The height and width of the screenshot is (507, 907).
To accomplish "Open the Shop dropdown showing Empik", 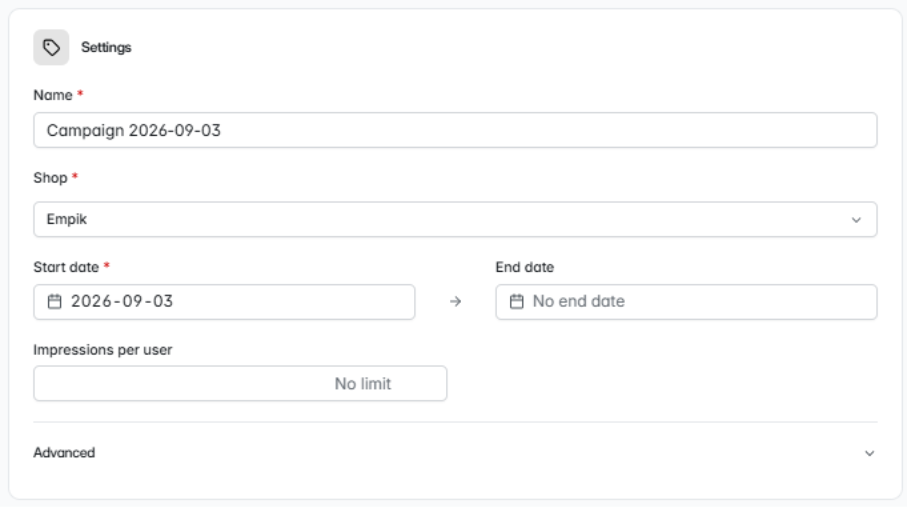I will (455, 219).
